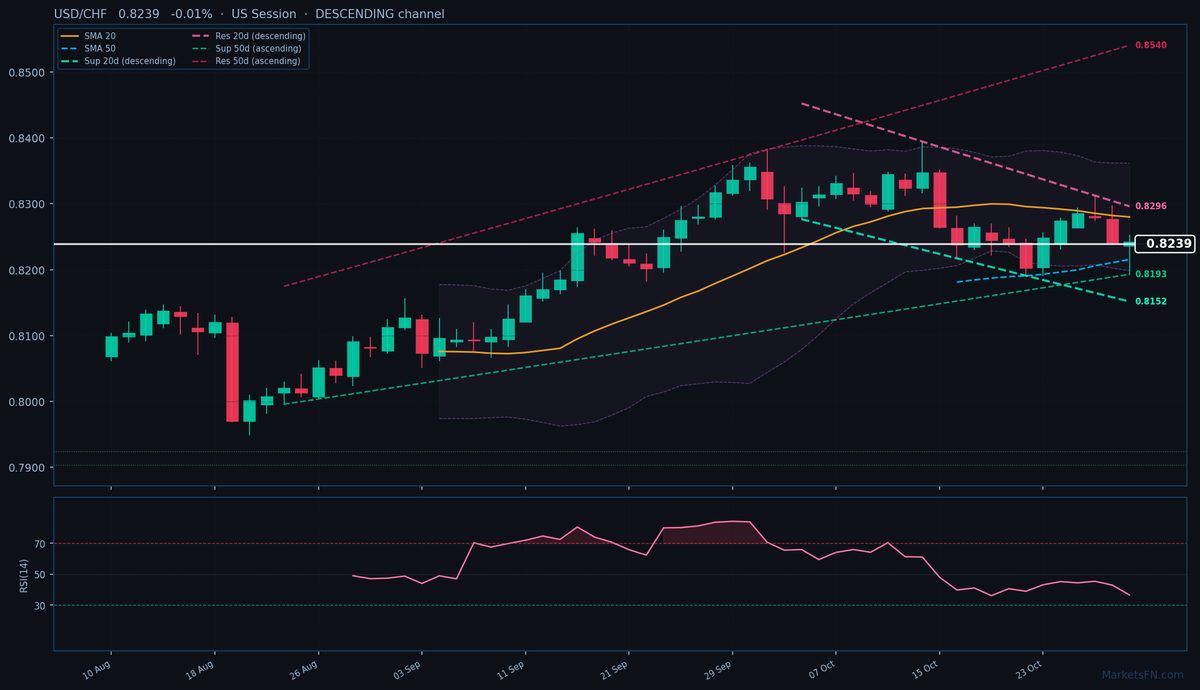The width and height of the screenshot is (1200, 690).
Task: Click the 26 Aug date label
Action: 303,669
